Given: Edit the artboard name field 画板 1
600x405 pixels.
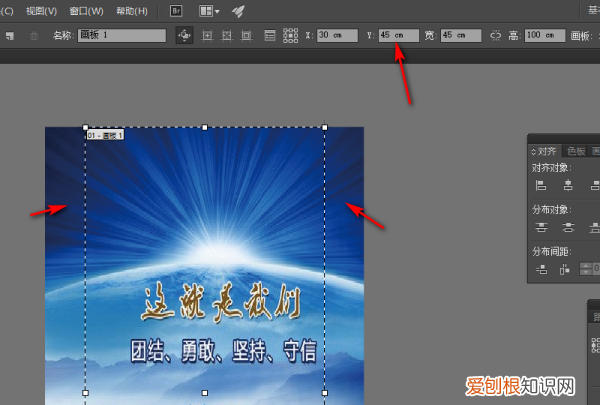Looking at the screenshot, I should pyautogui.click(x=122, y=35).
